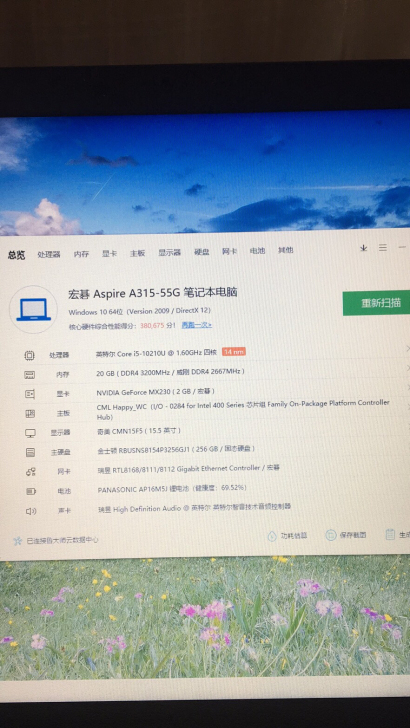Click the 功耗估算 power estimate icon
This screenshot has height=728, width=410.
[x=272, y=536]
